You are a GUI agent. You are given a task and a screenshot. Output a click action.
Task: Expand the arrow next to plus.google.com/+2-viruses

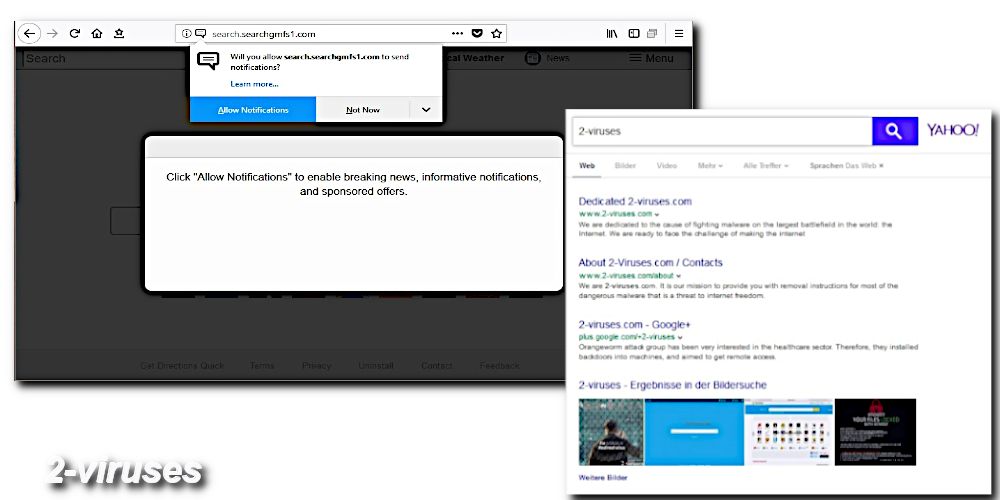[680, 337]
